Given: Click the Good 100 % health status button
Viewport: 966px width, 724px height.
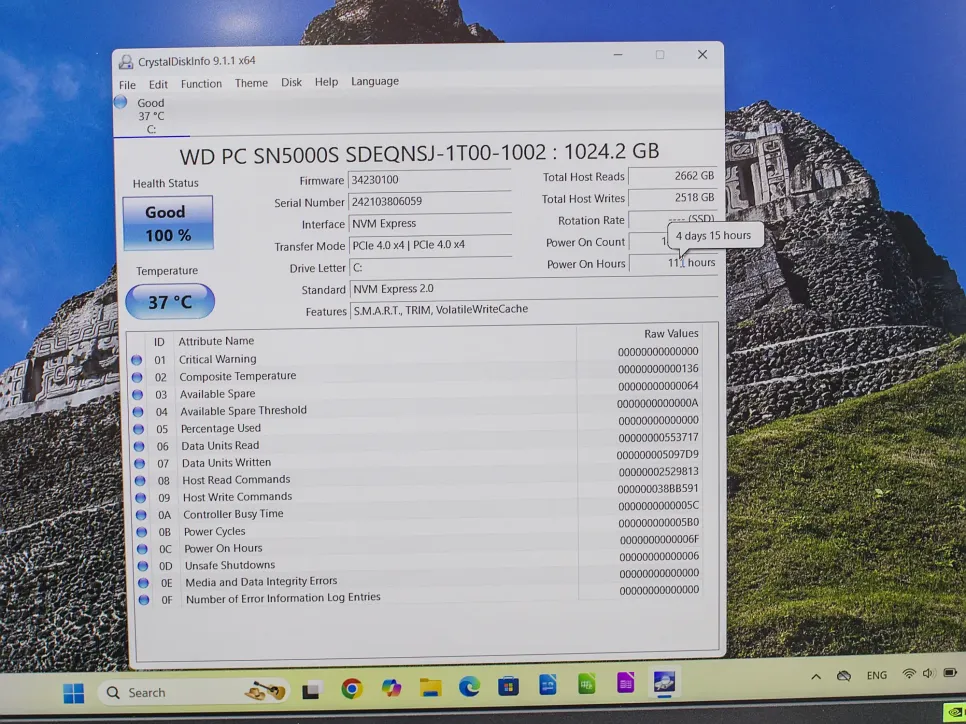Looking at the screenshot, I should click(167, 223).
